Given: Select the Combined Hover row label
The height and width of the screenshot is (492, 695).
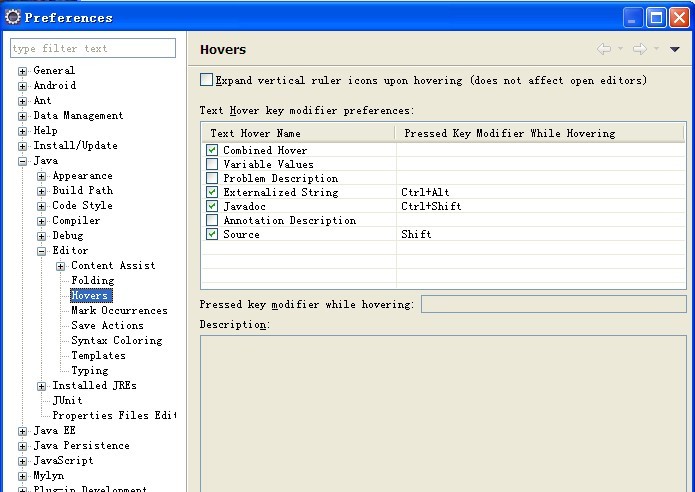Looking at the screenshot, I should (x=265, y=150).
